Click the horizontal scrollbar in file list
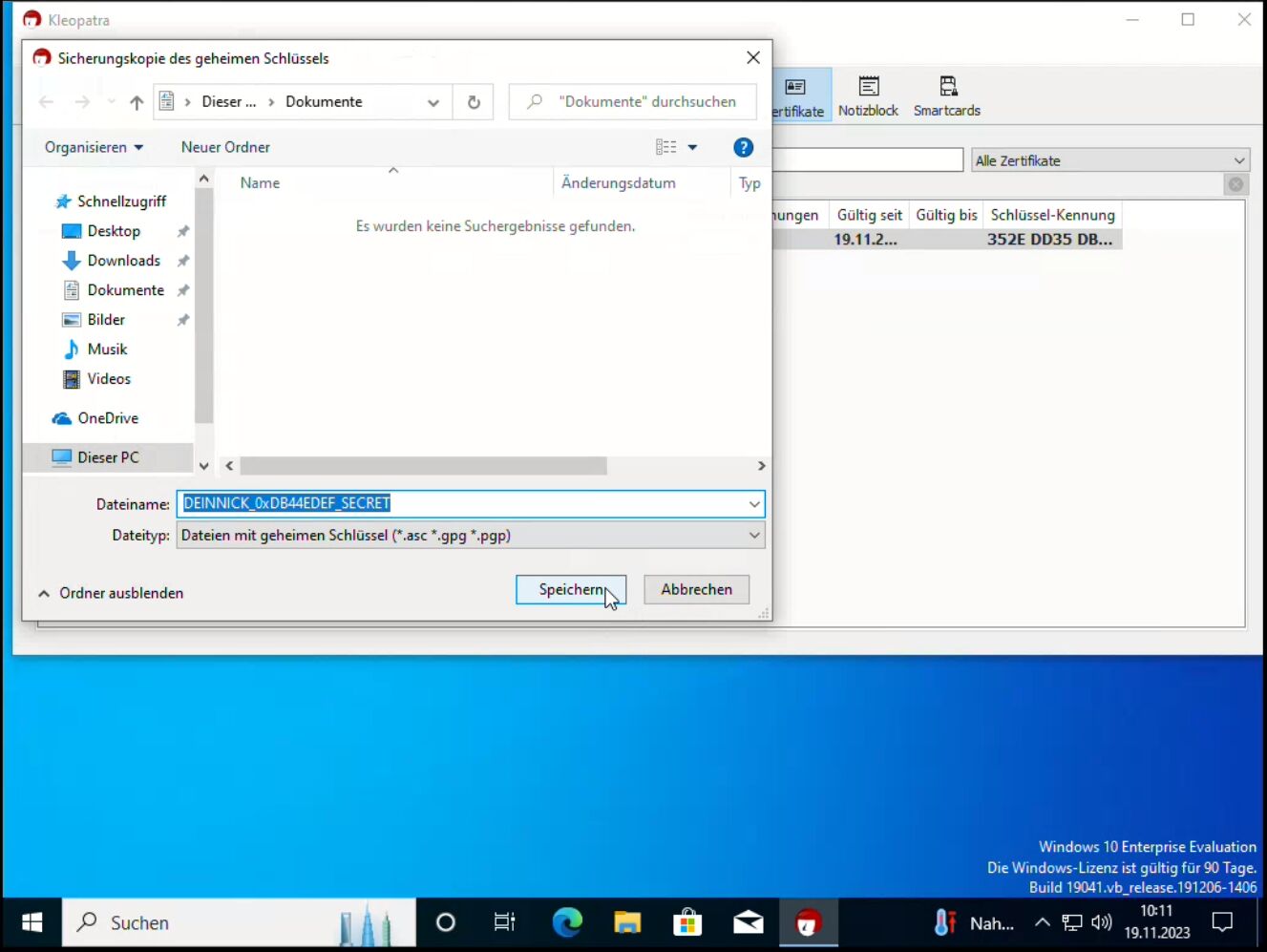This screenshot has width=1267, height=952. coord(423,466)
